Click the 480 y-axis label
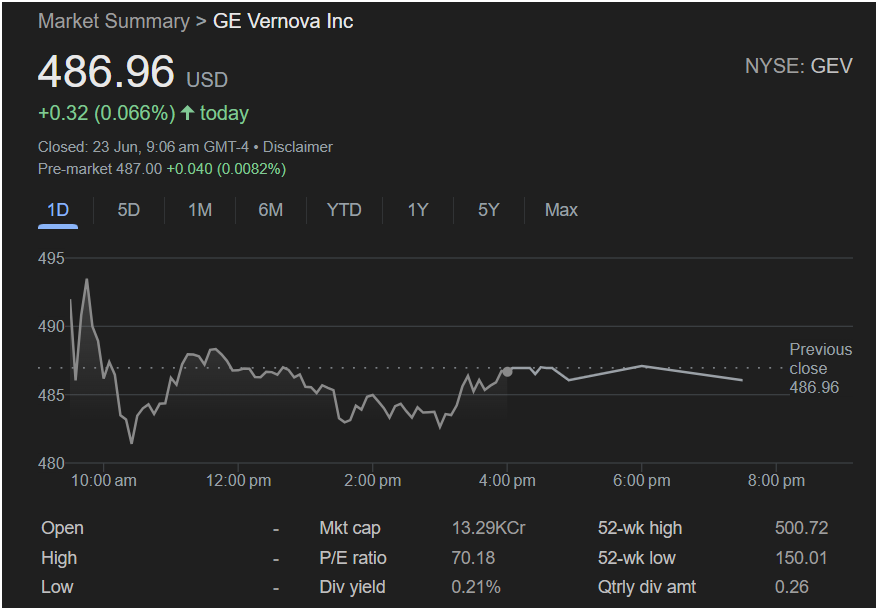 click(x=52, y=464)
